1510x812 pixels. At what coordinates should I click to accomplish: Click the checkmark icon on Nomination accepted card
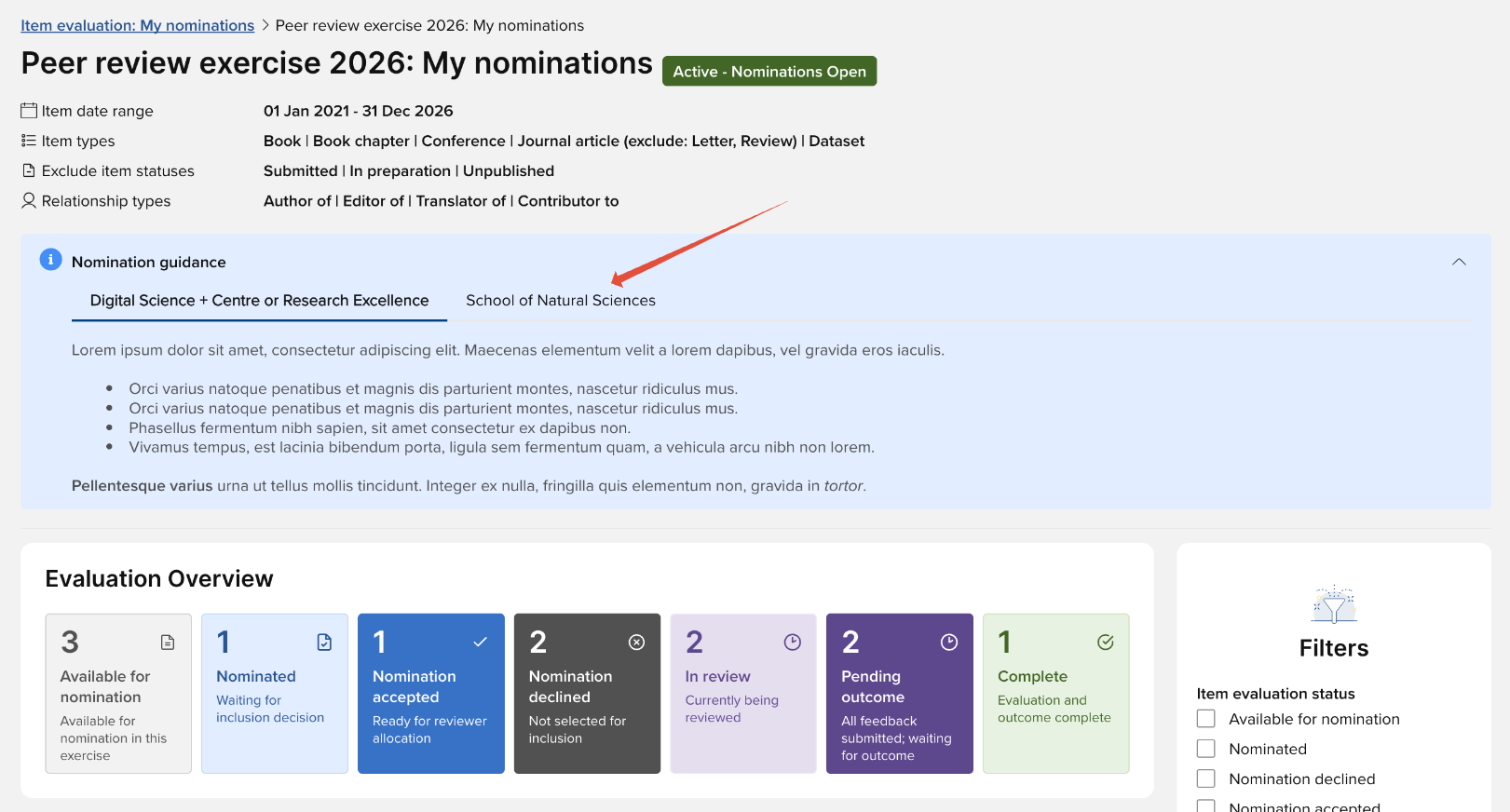pyautogui.click(x=481, y=643)
